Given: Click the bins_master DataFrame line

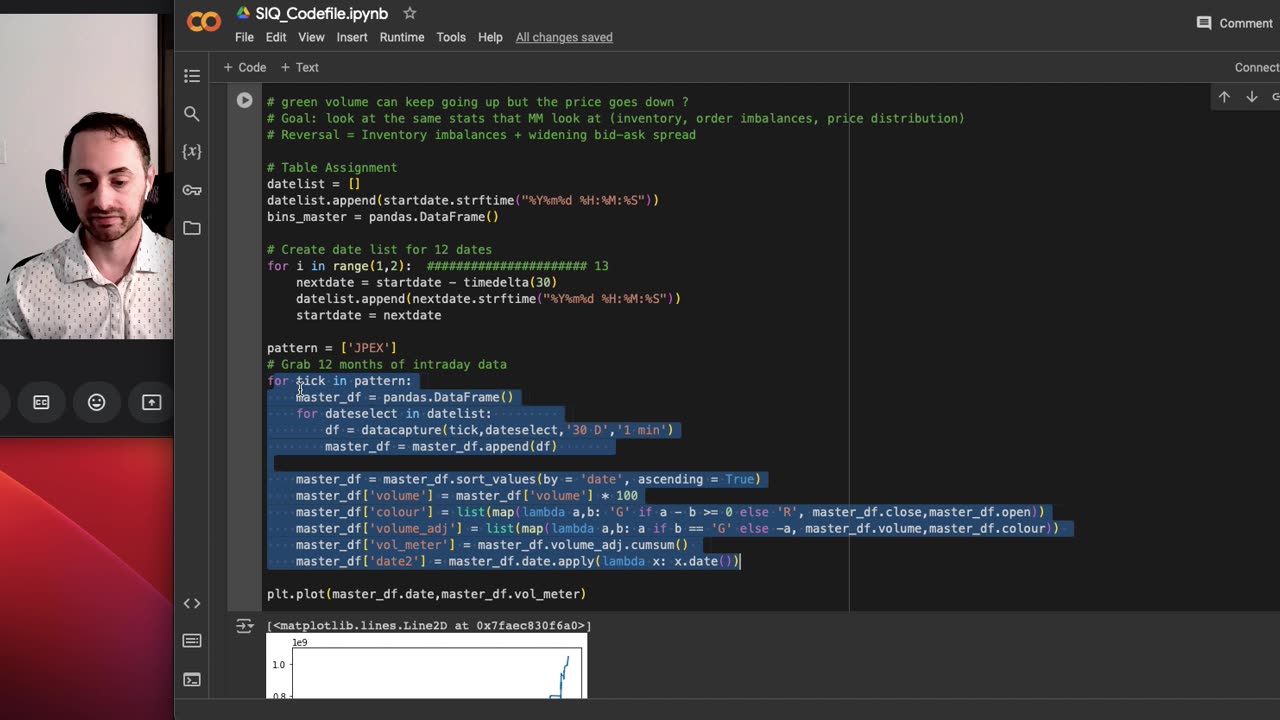Looking at the screenshot, I should point(382,217).
